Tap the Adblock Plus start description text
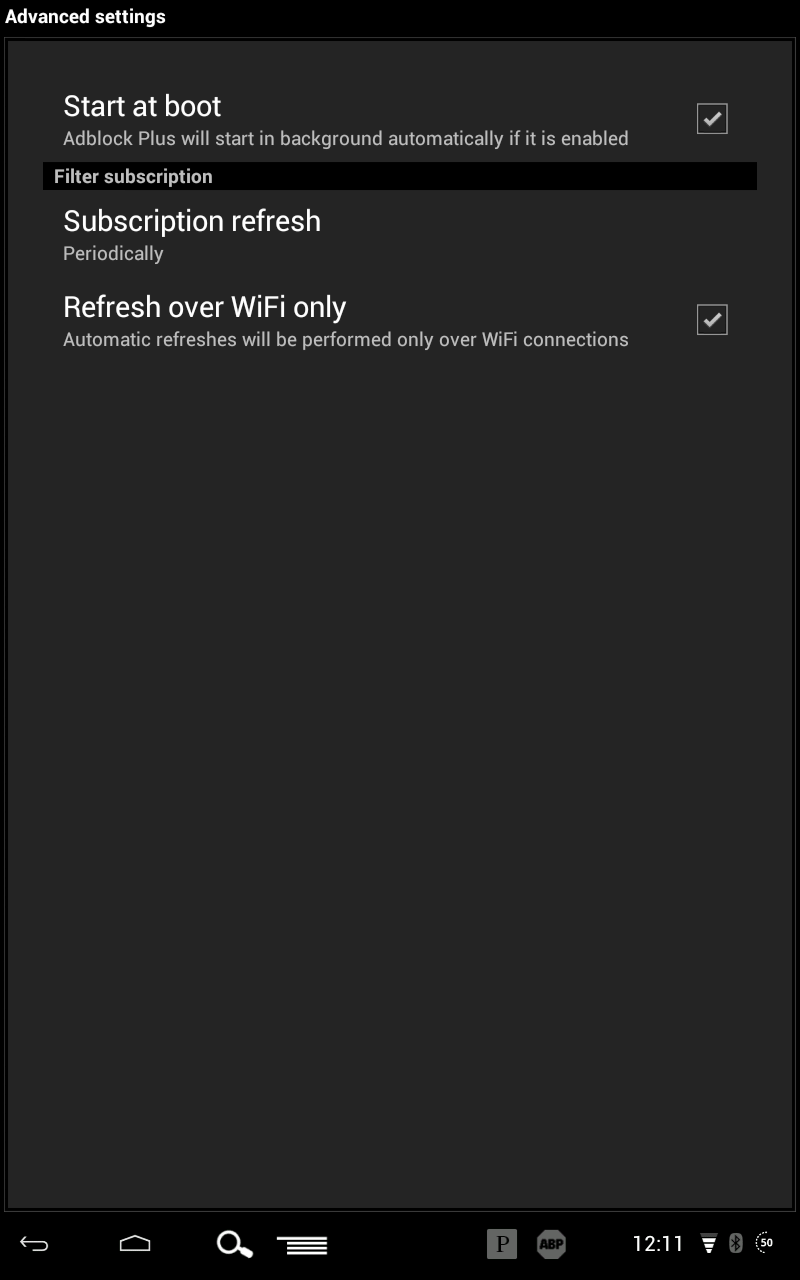The width and height of the screenshot is (800, 1280). (346, 139)
